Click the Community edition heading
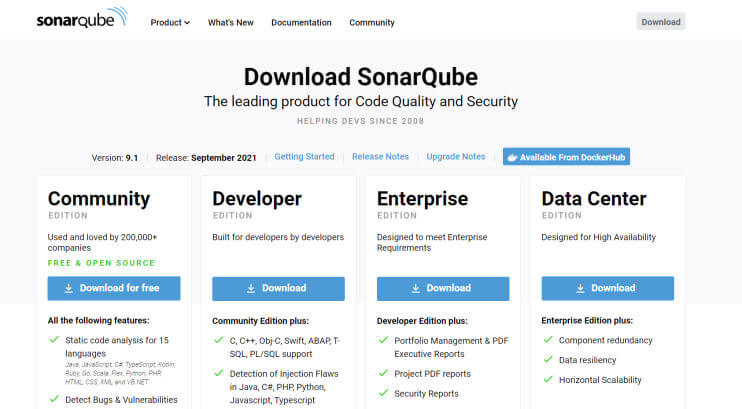The width and height of the screenshot is (742, 409). click(99, 199)
